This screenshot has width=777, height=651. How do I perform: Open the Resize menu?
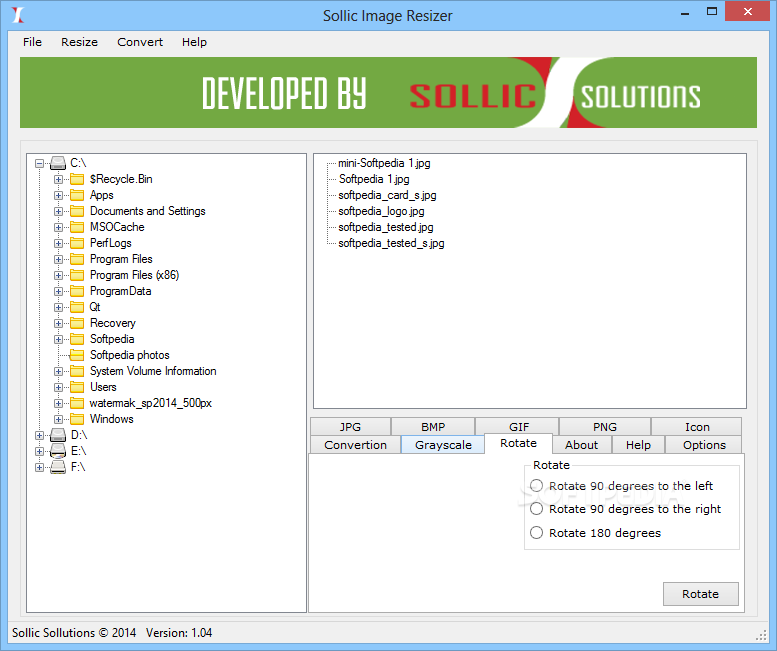click(x=79, y=42)
